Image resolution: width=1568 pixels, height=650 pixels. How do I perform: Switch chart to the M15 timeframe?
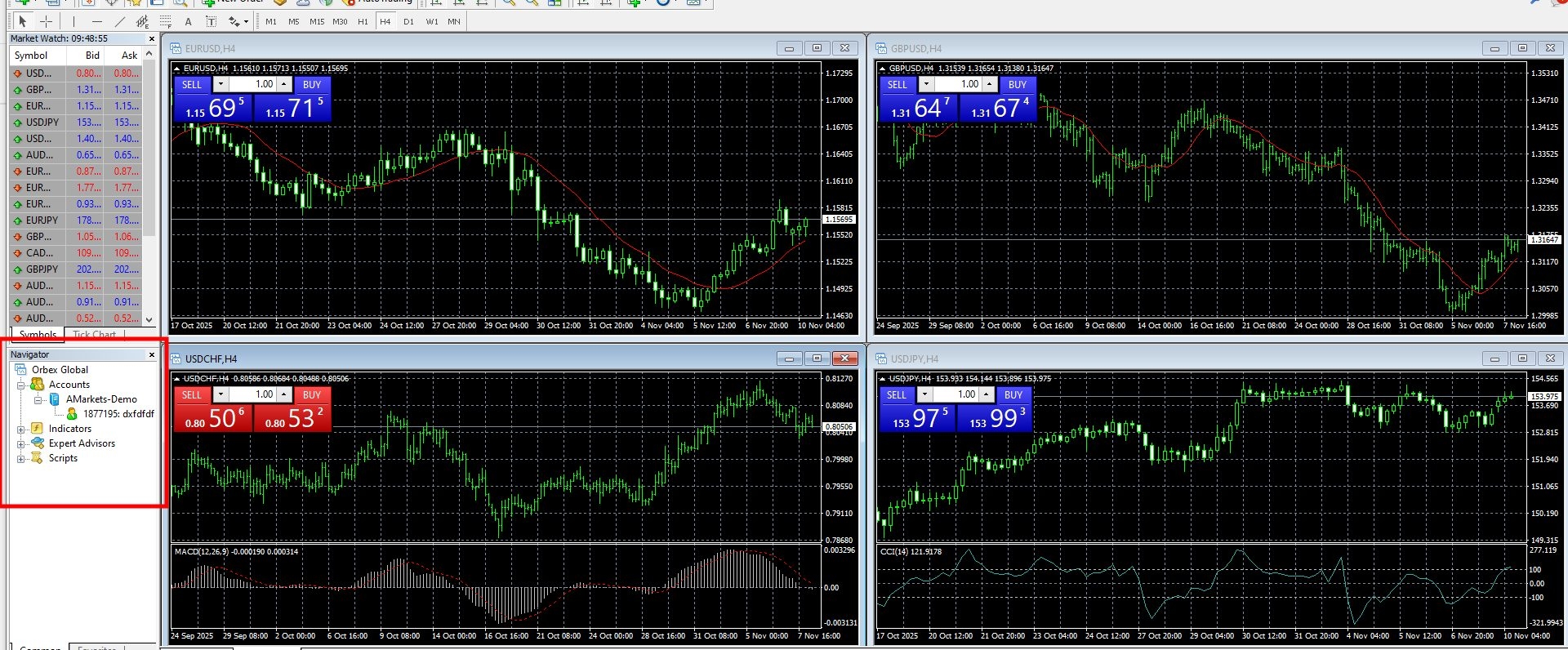[317, 21]
